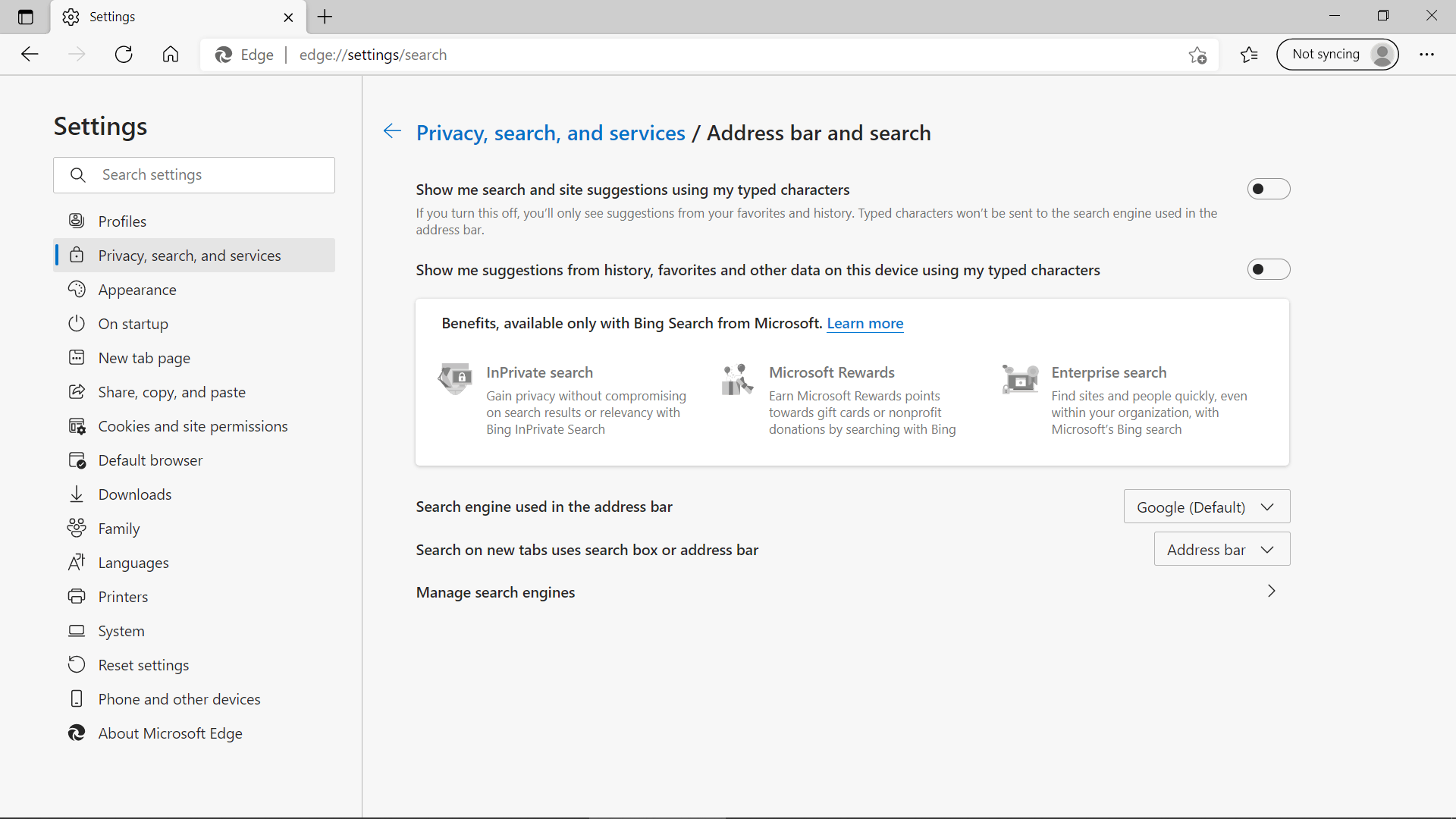Go to Cookies and site permissions

193,426
